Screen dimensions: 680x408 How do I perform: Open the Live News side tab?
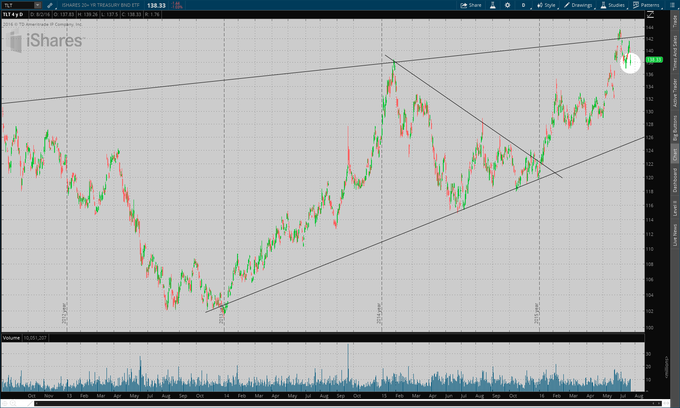[x=675, y=235]
